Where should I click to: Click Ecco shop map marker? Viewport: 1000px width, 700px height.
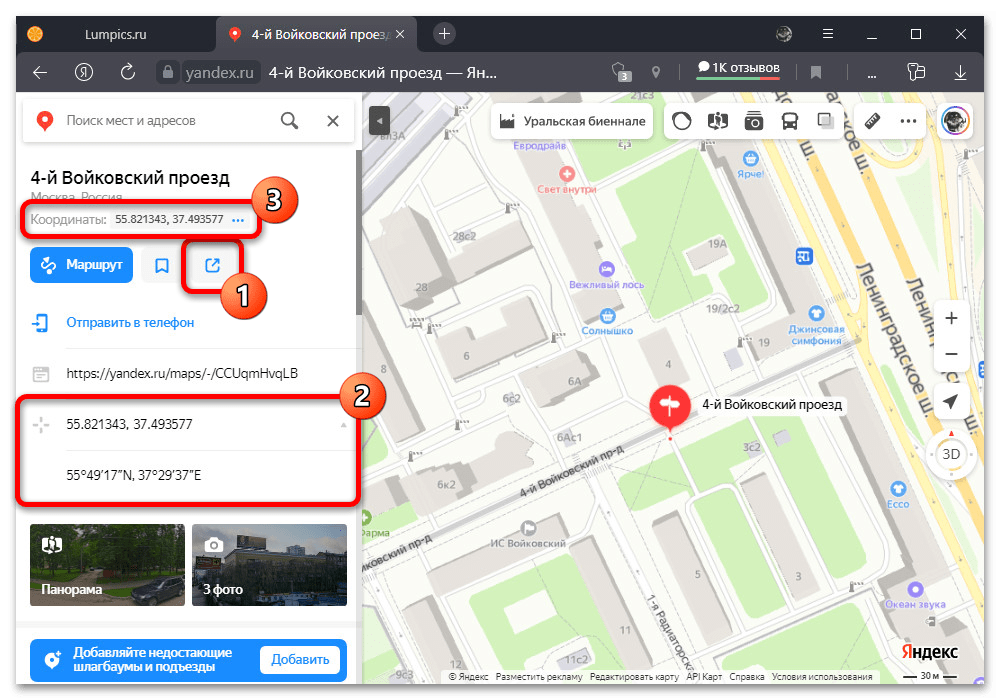[x=898, y=489]
